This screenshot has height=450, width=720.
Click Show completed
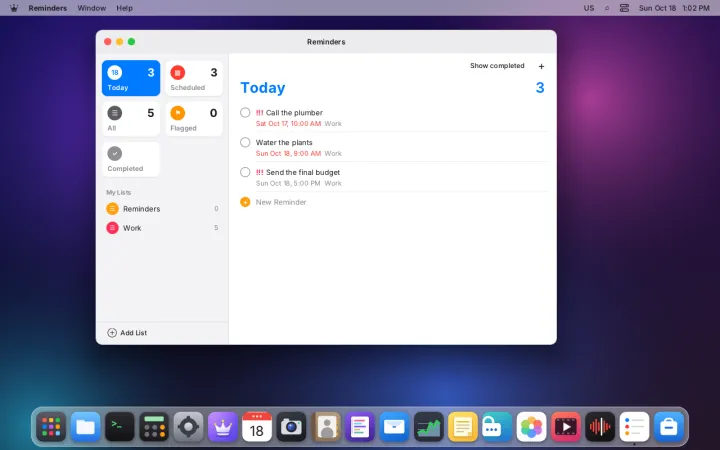497,66
